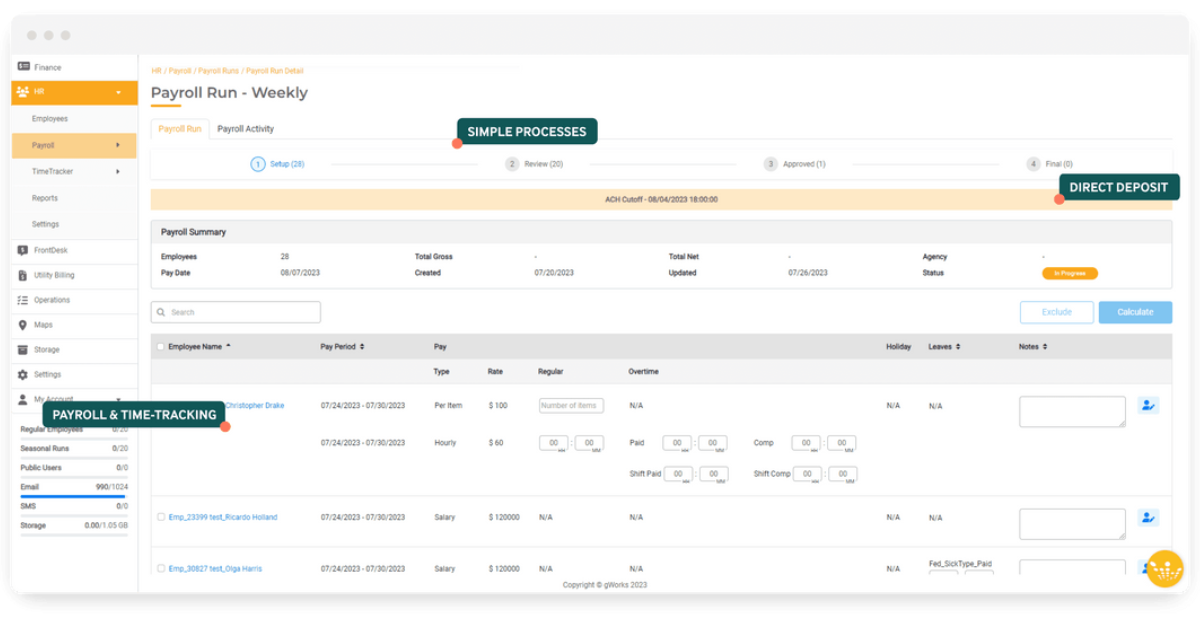Select the Employee Name header checkbox
Image resolution: width=1200 pixels, height=630 pixels.
point(160,346)
